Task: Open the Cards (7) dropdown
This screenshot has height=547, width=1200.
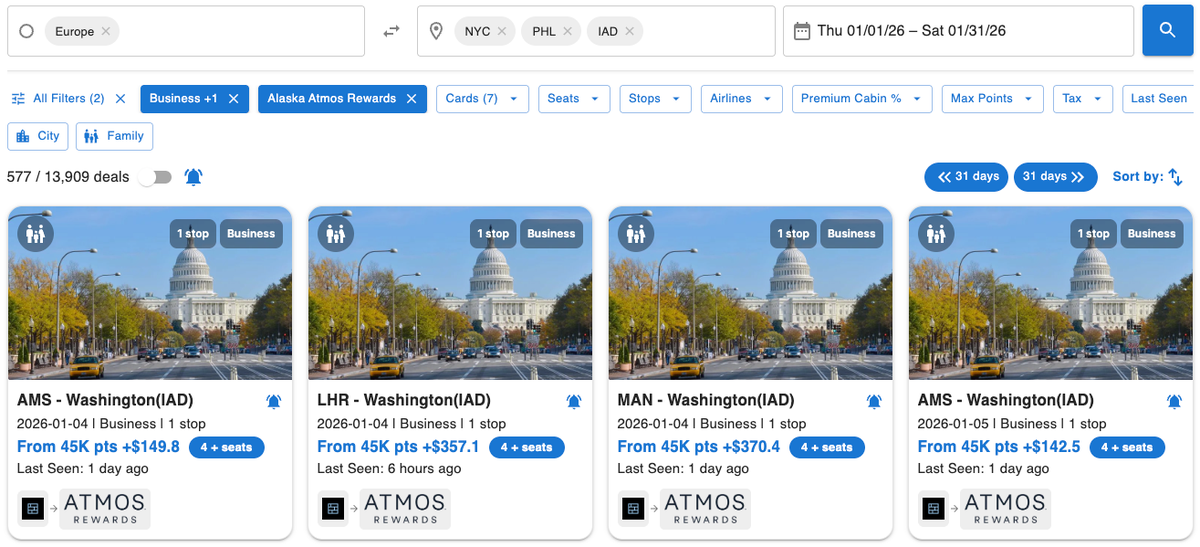Action: pyautogui.click(x=482, y=98)
